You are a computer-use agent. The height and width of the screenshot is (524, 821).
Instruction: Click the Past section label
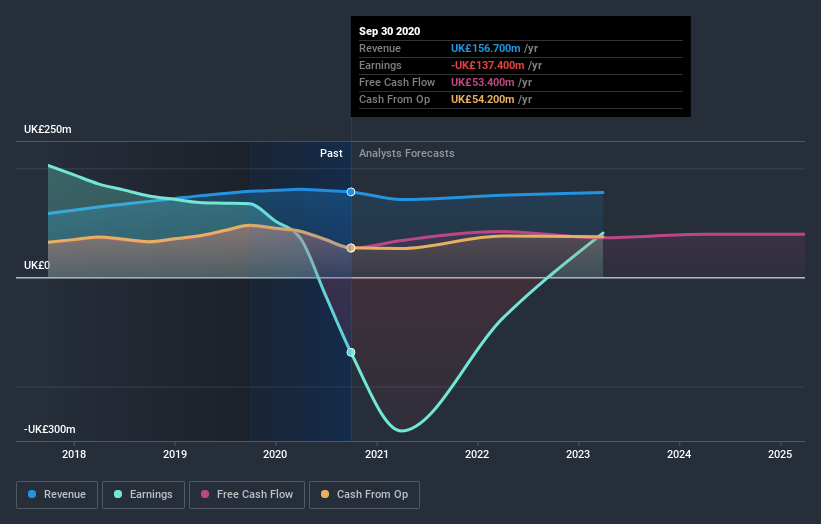(x=331, y=153)
